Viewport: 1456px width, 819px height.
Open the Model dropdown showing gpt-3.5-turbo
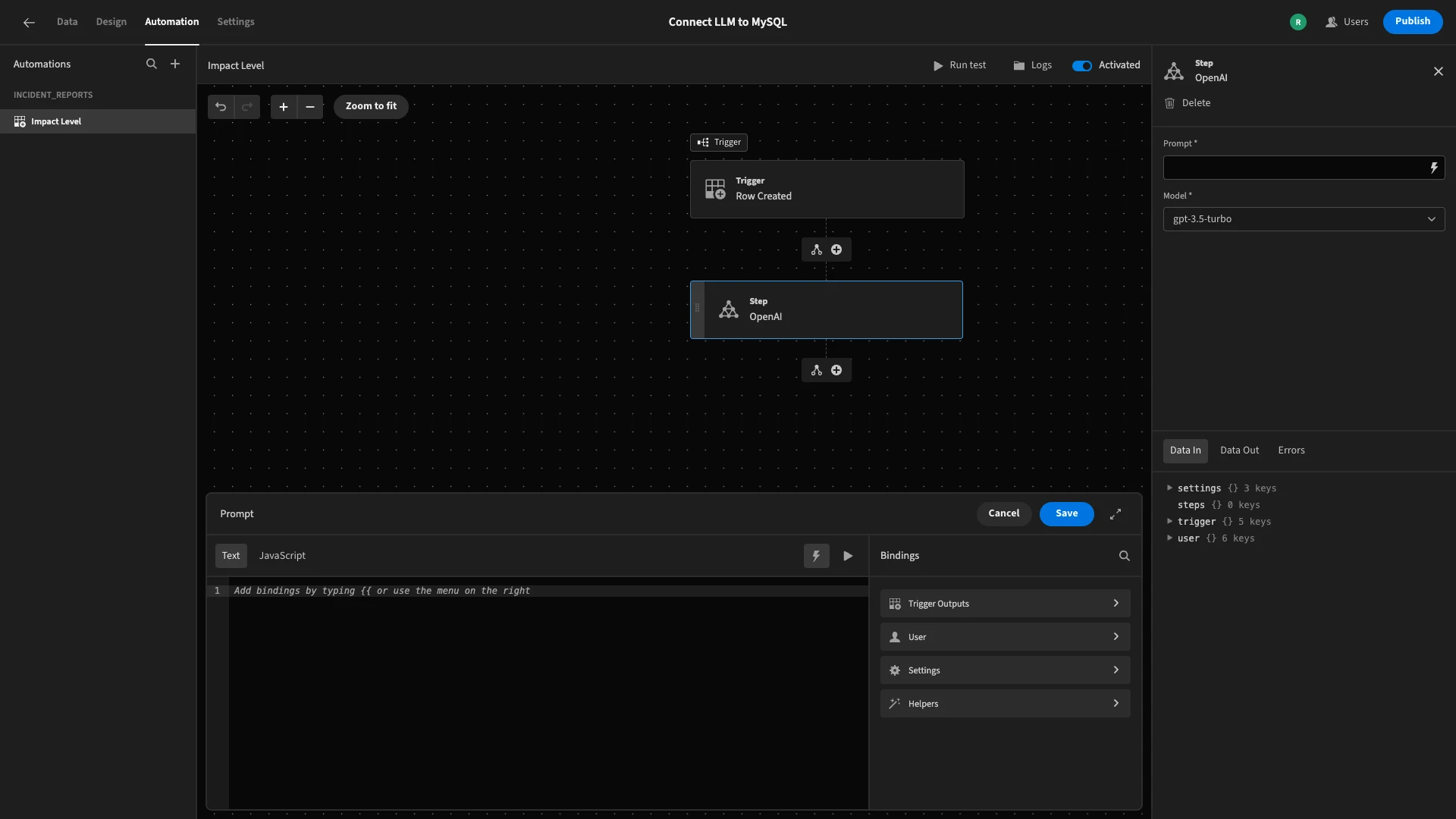(x=1304, y=219)
